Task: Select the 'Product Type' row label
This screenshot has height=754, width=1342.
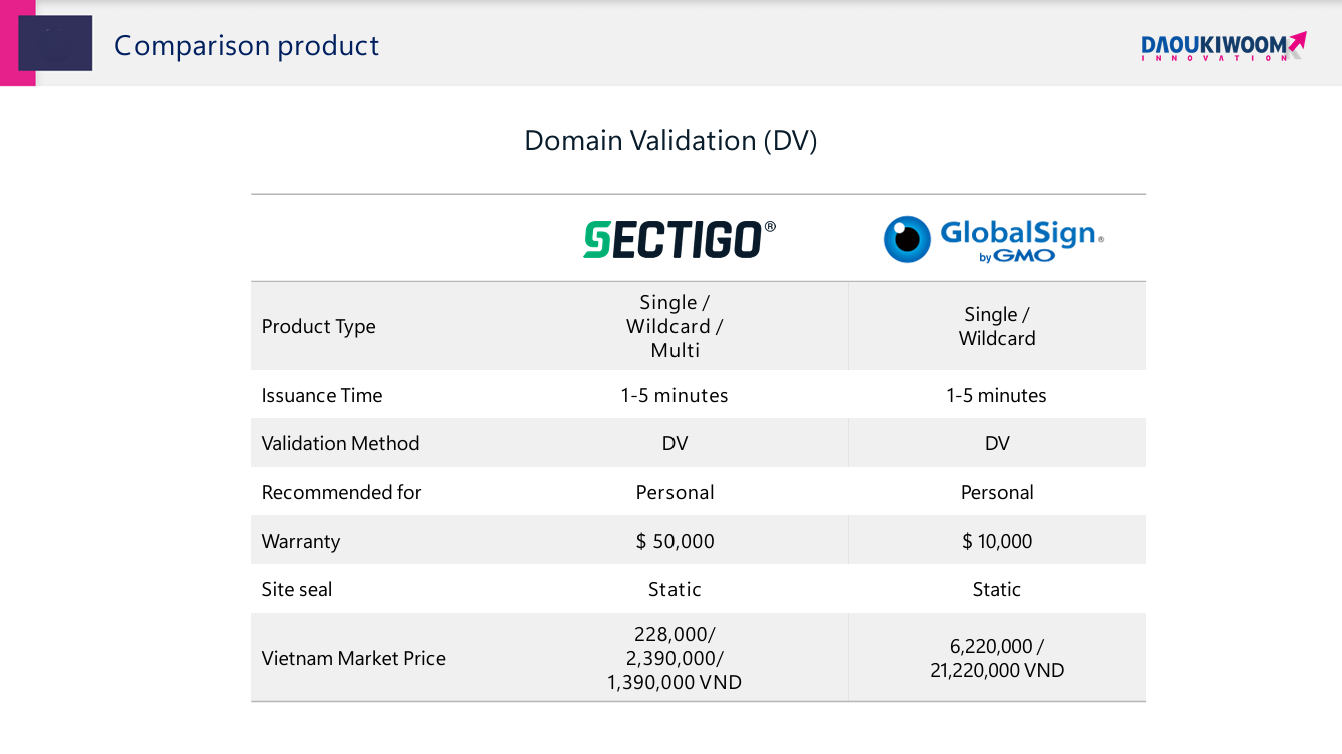Action: 318,327
